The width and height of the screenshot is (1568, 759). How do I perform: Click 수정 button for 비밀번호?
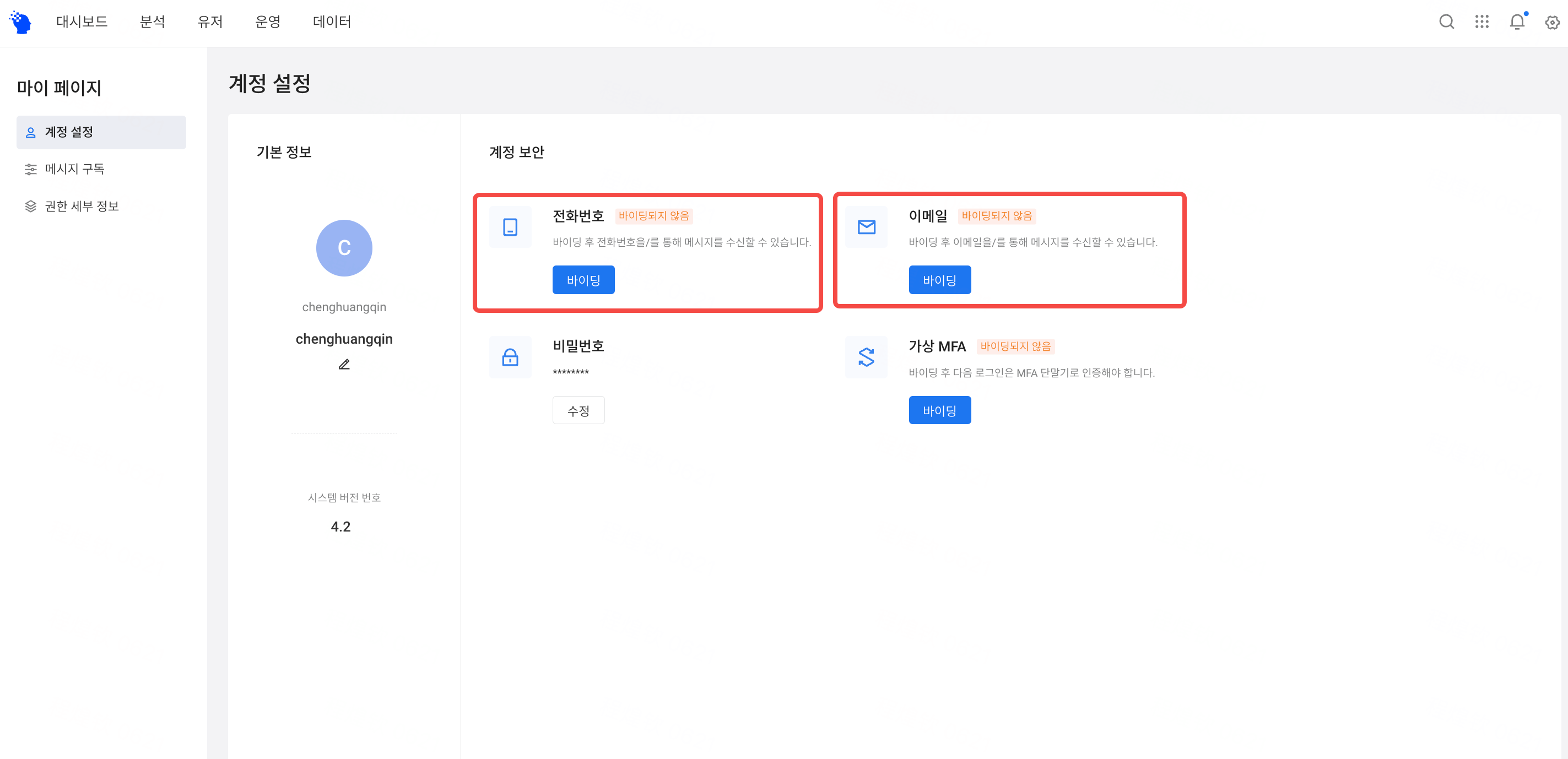pyautogui.click(x=578, y=410)
